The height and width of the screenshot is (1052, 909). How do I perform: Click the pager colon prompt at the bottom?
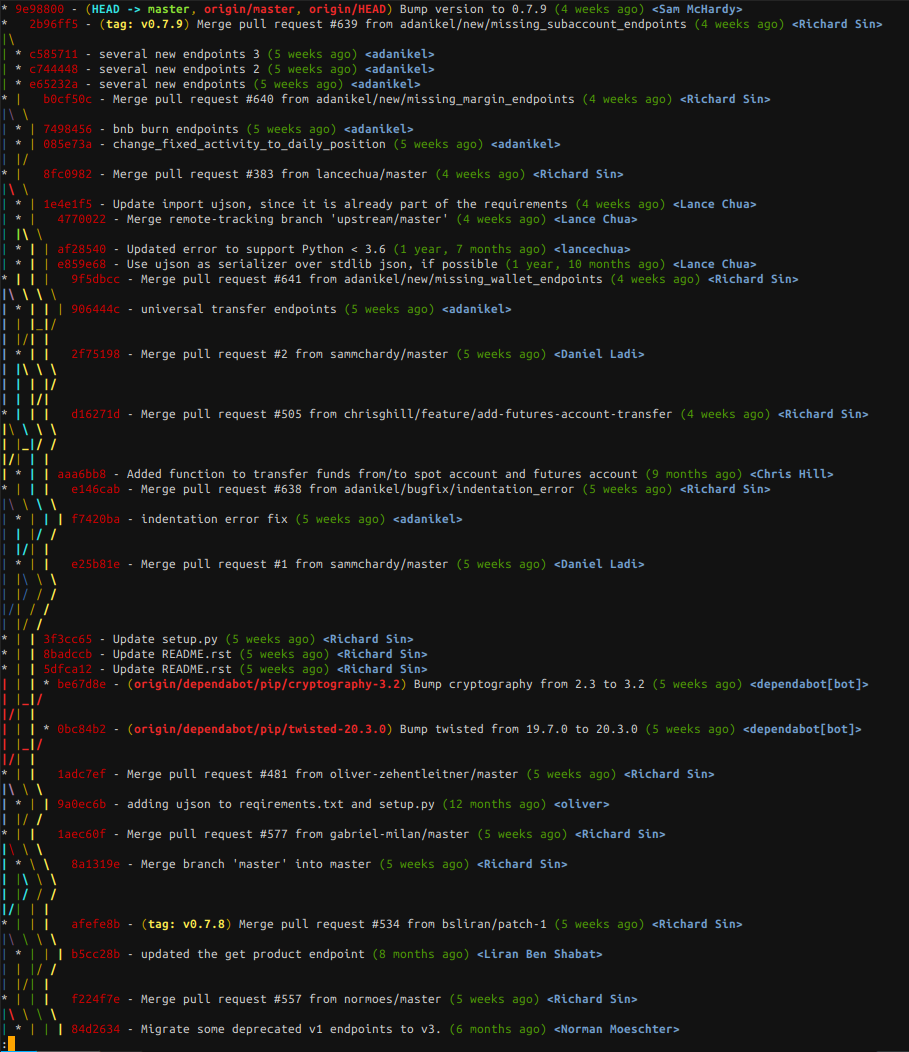click(x=4, y=1044)
